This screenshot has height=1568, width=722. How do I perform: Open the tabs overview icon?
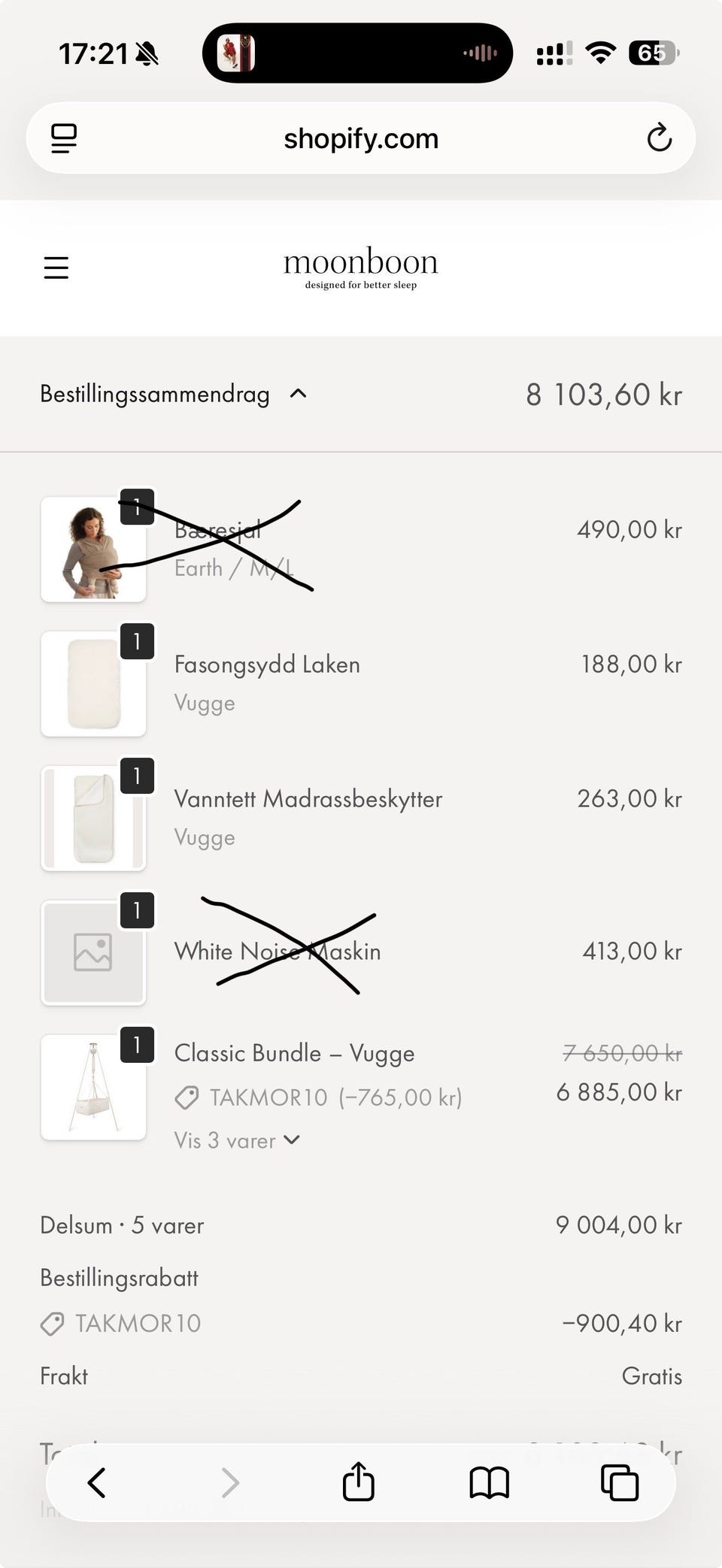point(619,1483)
